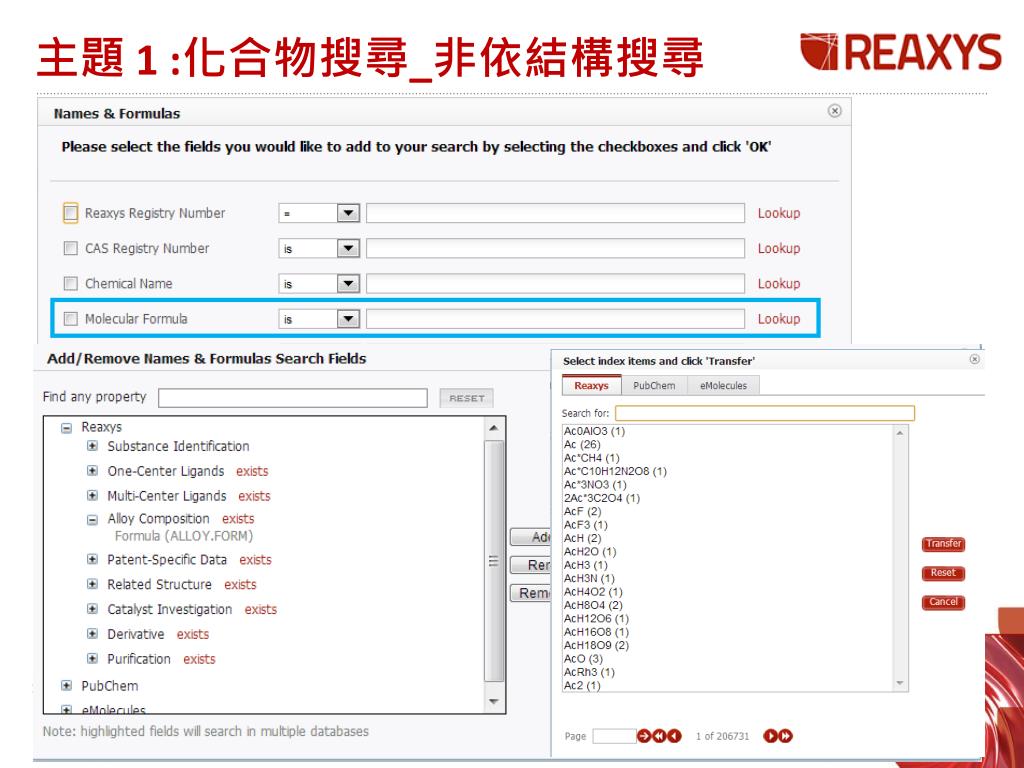Select index item AcO (3)
The image size is (1024, 768).
(x=583, y=658)
